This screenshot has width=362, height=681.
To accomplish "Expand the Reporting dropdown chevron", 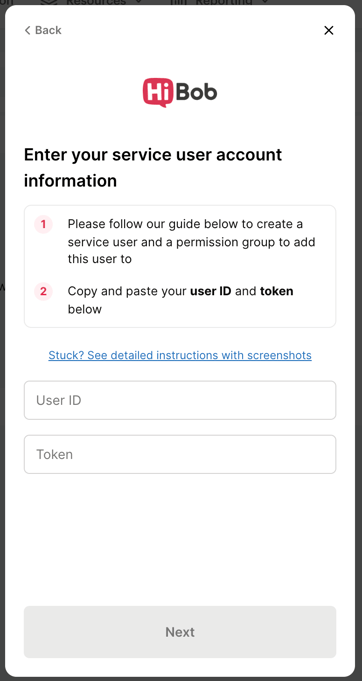I will [x=266, y=2].
